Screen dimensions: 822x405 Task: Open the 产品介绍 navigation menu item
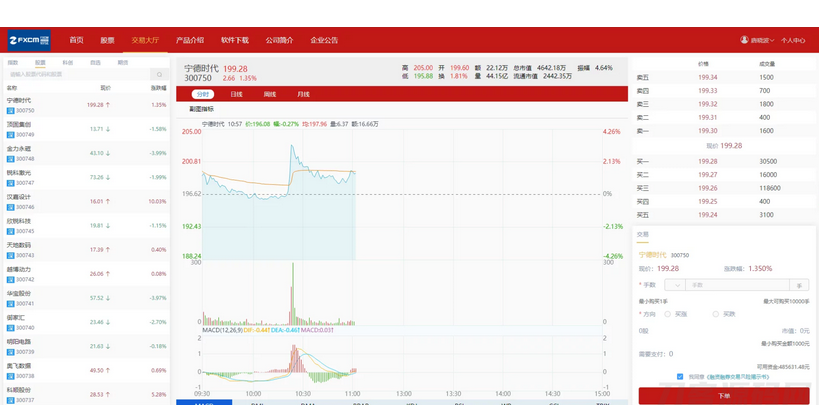[190, 41]
